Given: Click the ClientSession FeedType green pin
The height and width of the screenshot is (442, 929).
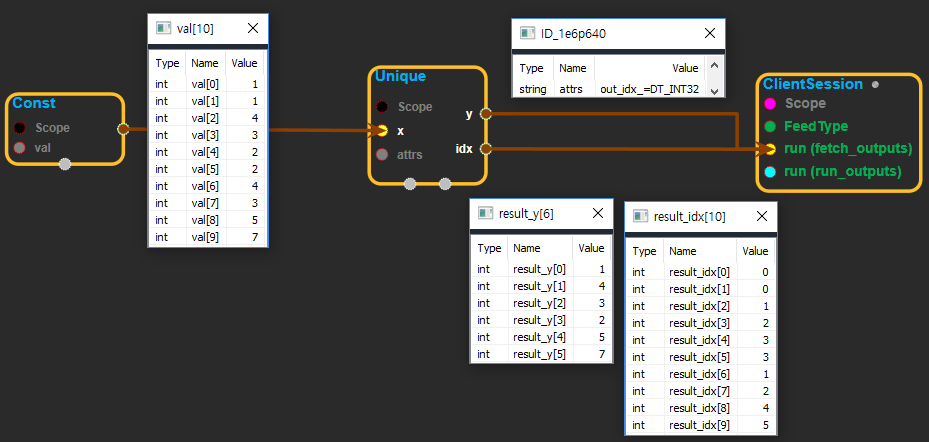Looking at the screenshot, I should tap(770, 126).
